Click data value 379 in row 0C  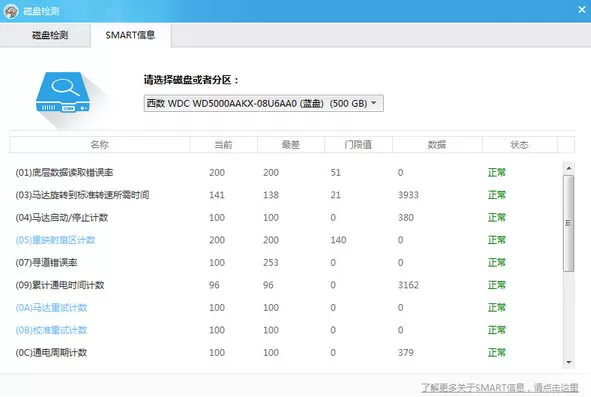(x=406, y=353)
